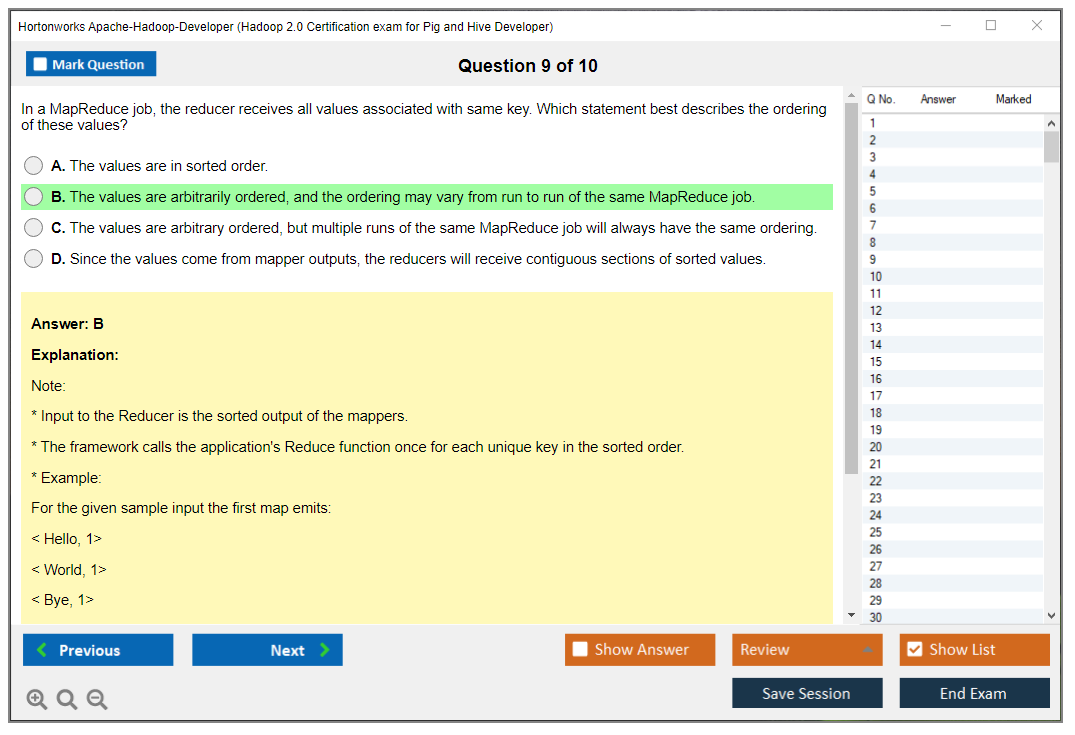Viewport: 1075px width, 735px height.
Task: Select radio option A values in sorted order
Action: click(x=34, y=166)
